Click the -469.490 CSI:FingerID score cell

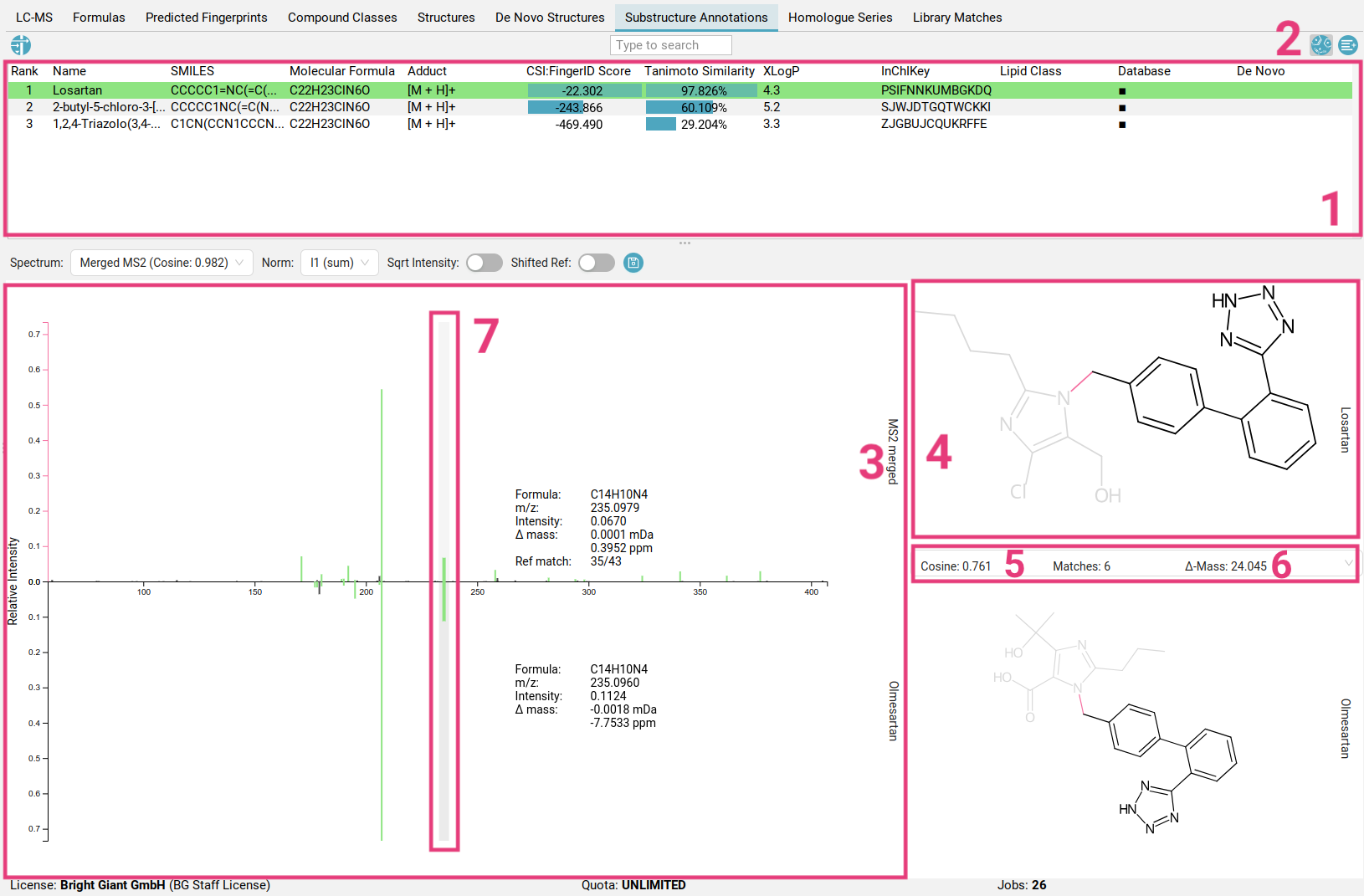pyautogui.click(x=583, y=125)
